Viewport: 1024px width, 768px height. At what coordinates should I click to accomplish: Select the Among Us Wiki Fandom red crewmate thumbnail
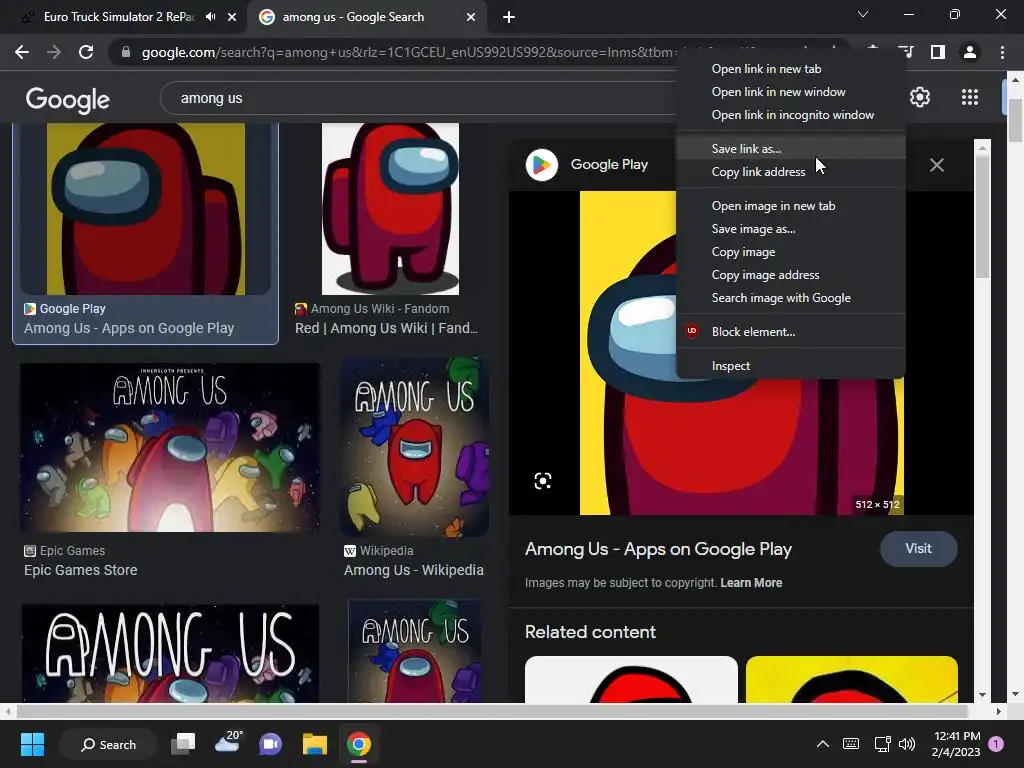click(x=390, y=209)
